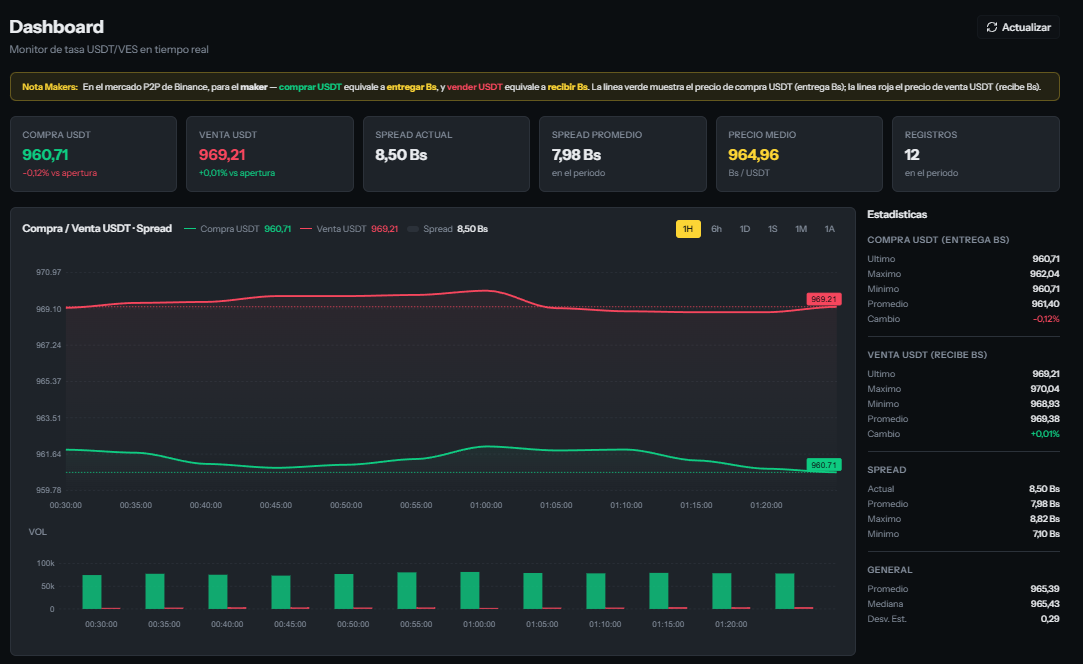This screenshot has height=664, width=1083.
Task: Click the Estadisticas heading
Action: 897,214
